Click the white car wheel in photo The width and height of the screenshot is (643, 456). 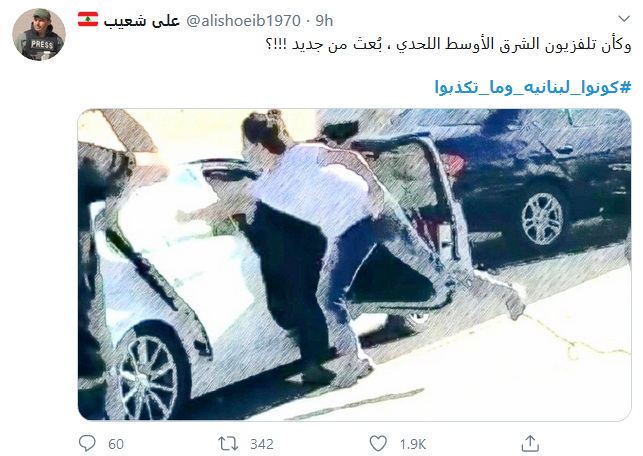pos(150,375)
